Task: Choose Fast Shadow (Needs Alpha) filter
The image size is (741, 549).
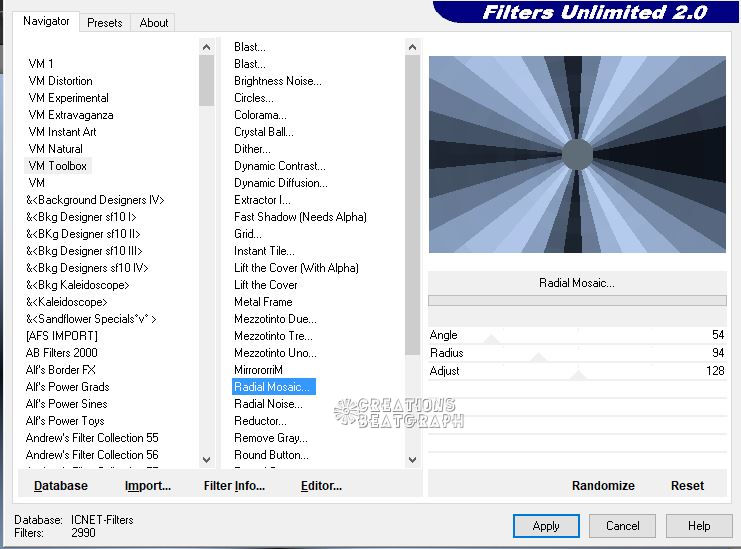Action: tap(300, 217)
